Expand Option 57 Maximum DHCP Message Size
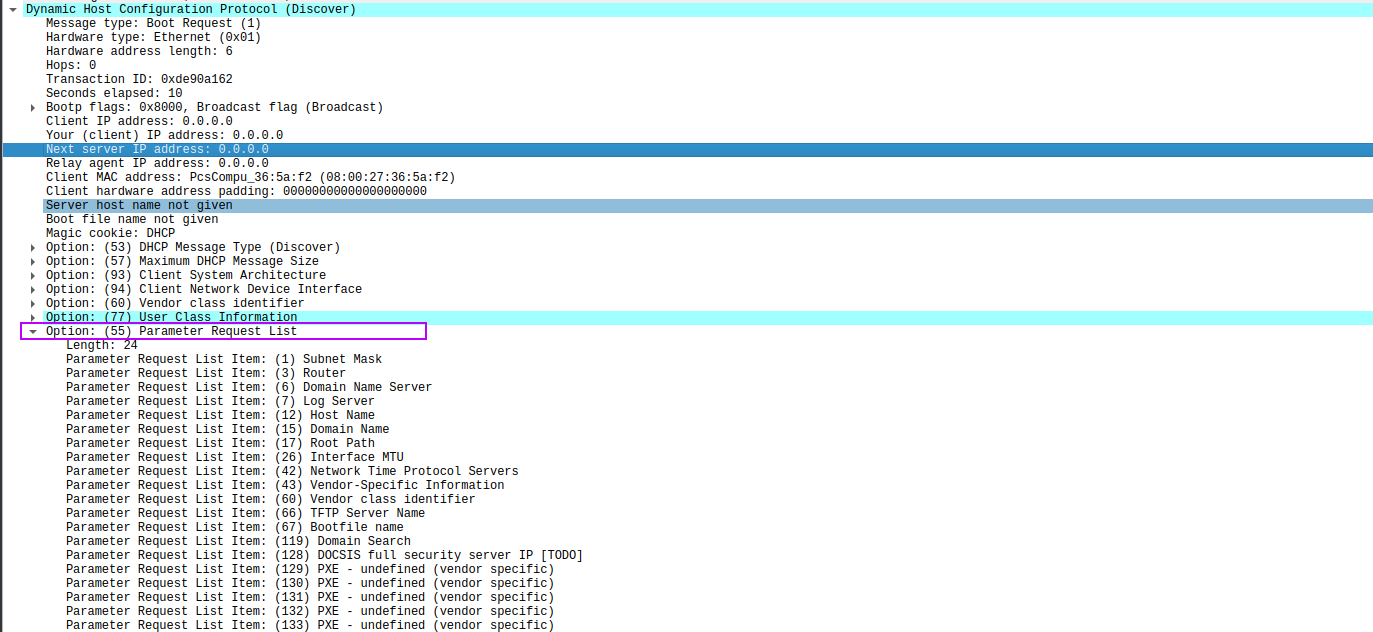Image resolution: width=1373 pixels, height=632 pixels. [x=33, y=261]
